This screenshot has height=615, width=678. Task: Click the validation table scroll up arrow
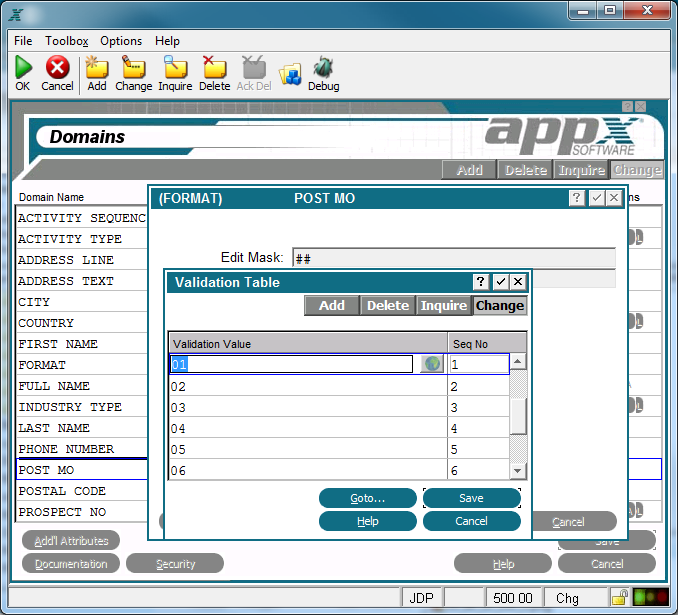pyautogui.click(x=518, y=362)
